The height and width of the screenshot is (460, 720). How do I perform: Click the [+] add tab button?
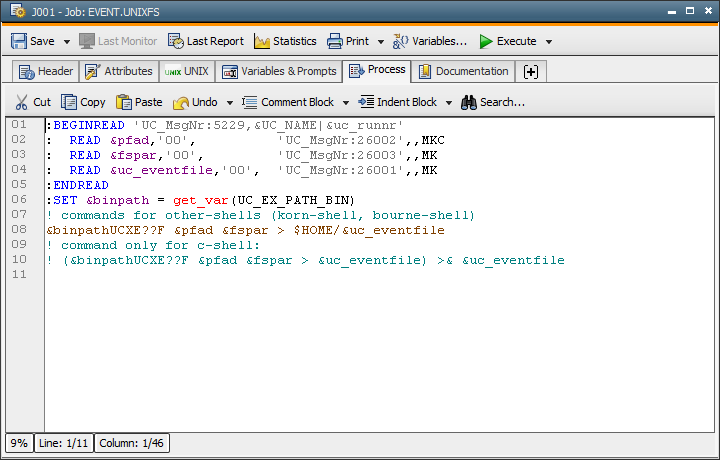[530, 71]
